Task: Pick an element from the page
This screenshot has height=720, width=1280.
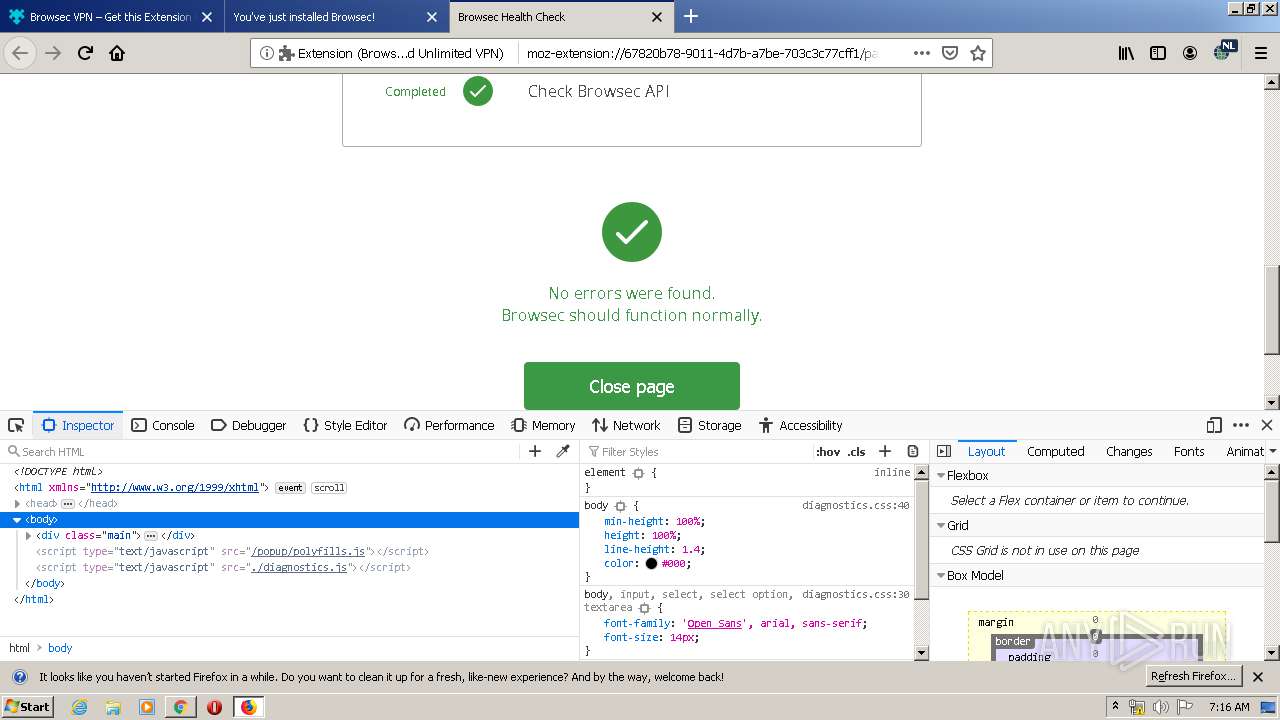Action: click(16, 425)
